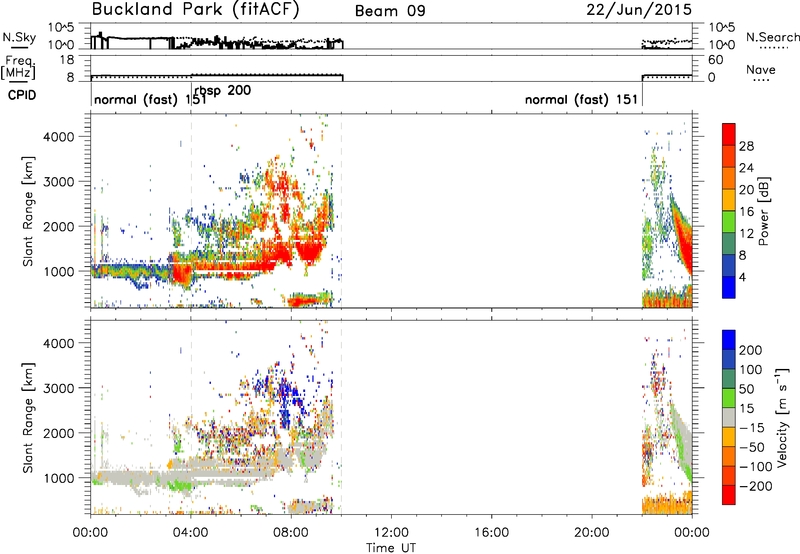Image resolution: width=800 pixels, height=554 pixels.
Task: Click the date '22/Jun/2015'
Action: click(639, 9)
